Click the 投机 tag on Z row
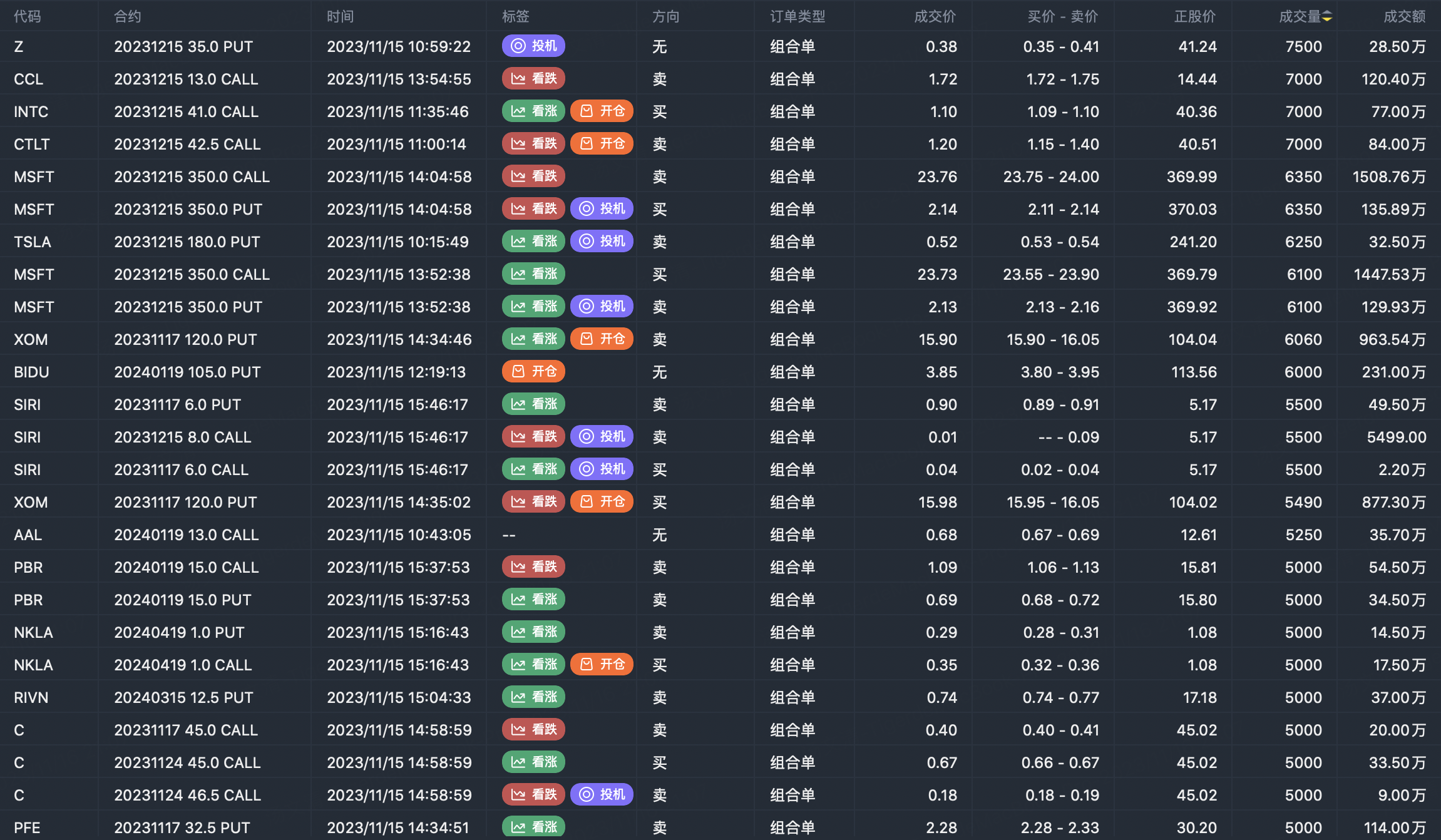Image resolution: width=1441 pixels, height=840 pixels. (533, 46)
